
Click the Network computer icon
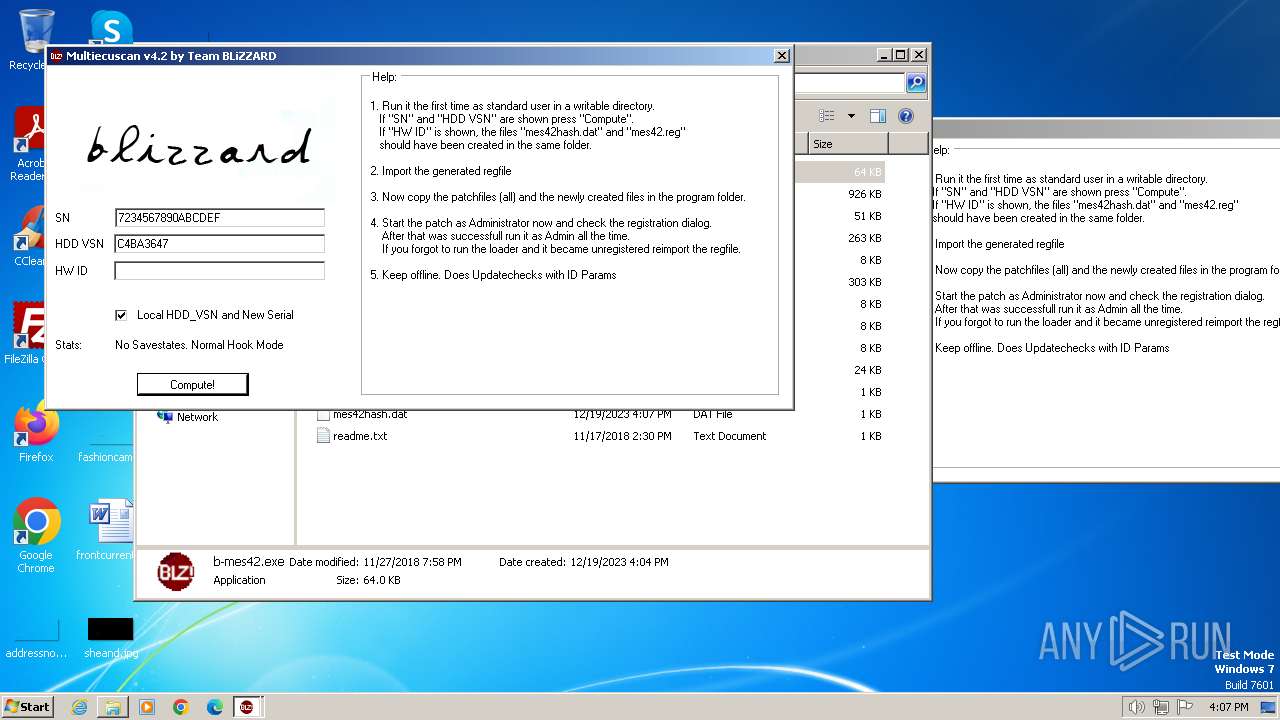tap(165, 417)
